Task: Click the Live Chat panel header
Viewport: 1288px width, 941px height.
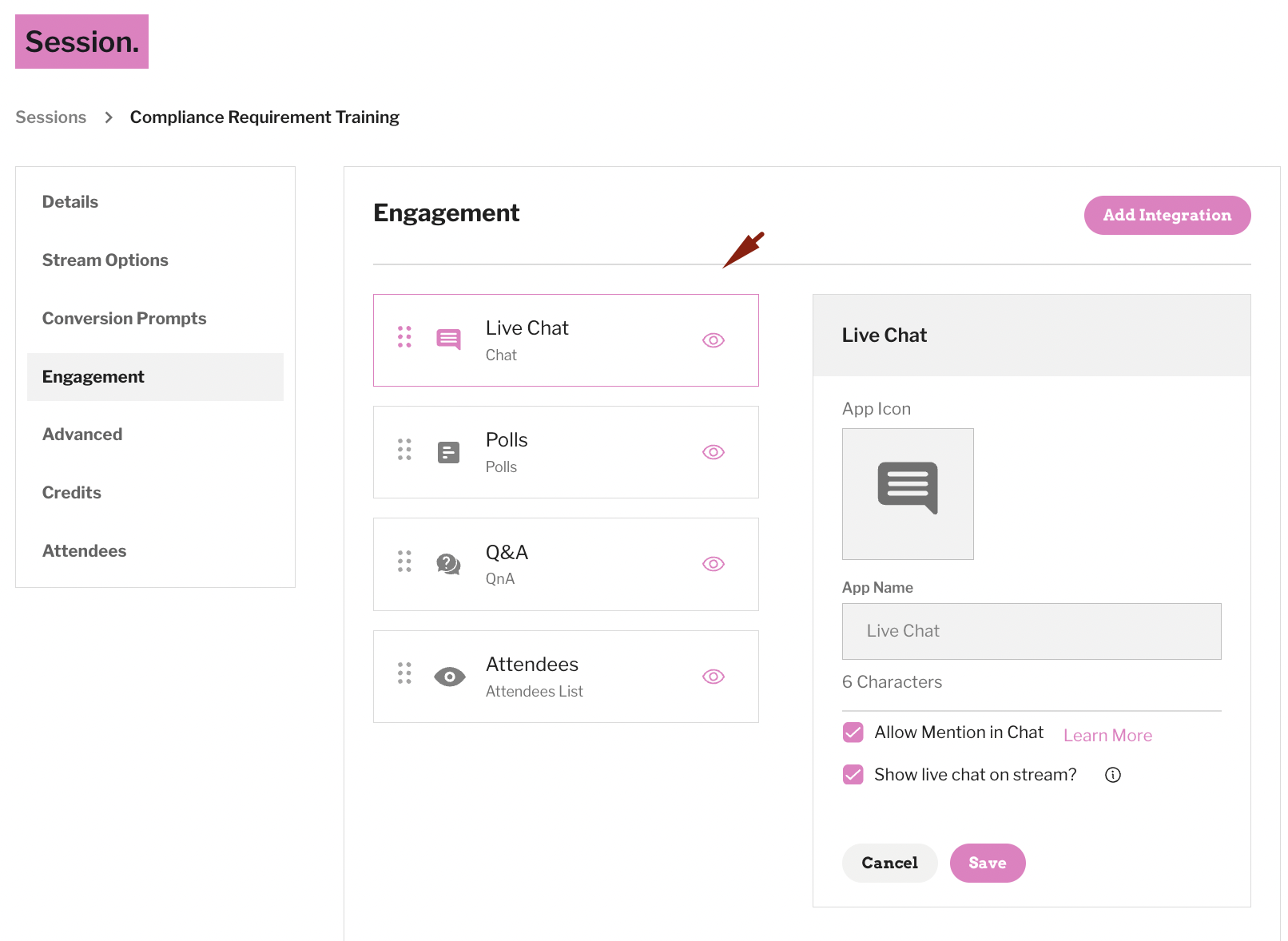Action: point(1032,336)
